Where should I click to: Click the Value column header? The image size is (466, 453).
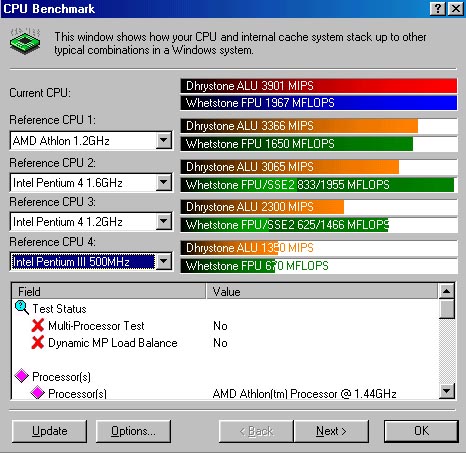coord(322,291)
